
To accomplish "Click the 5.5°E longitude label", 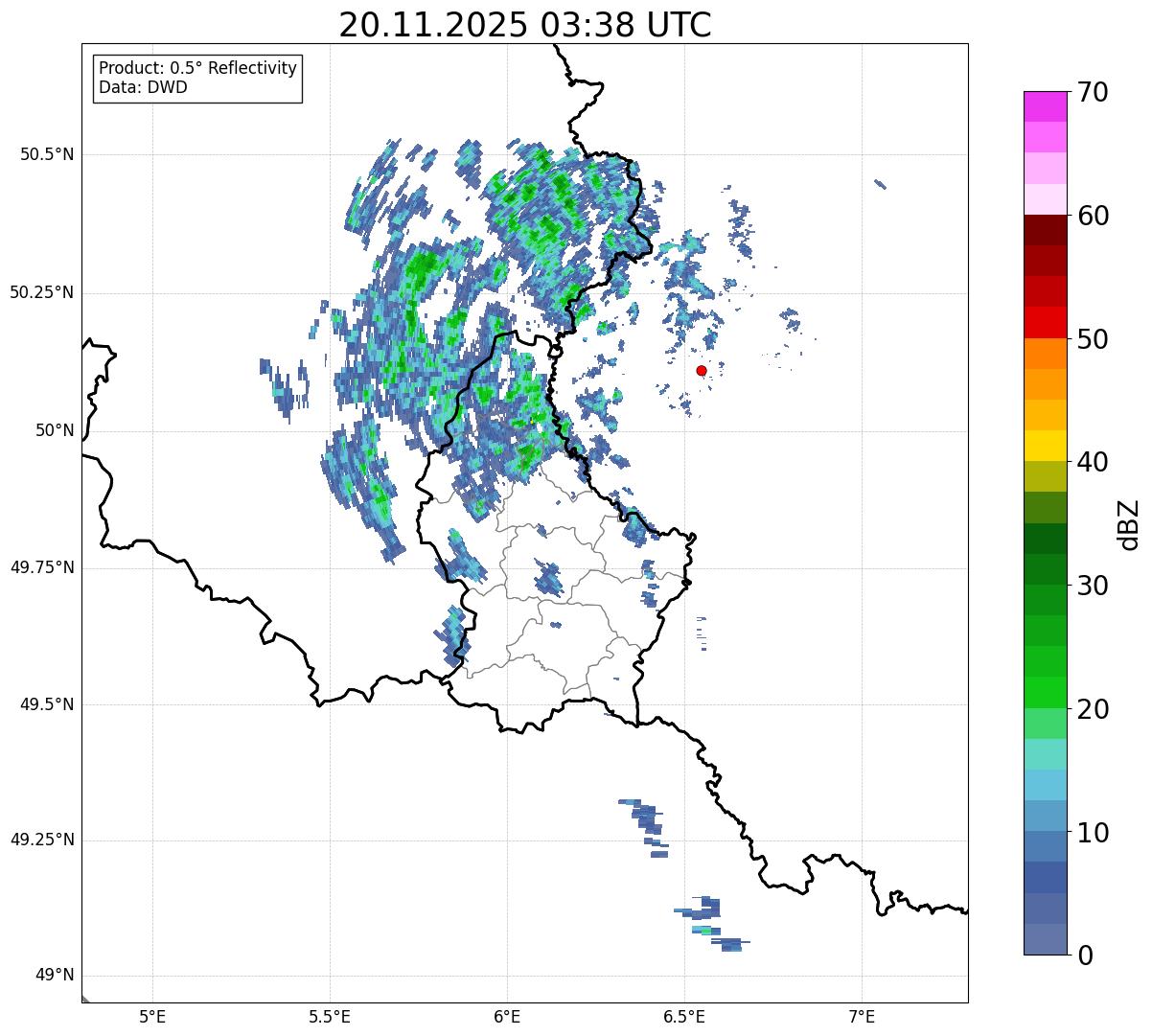I will coord(330,1016).
